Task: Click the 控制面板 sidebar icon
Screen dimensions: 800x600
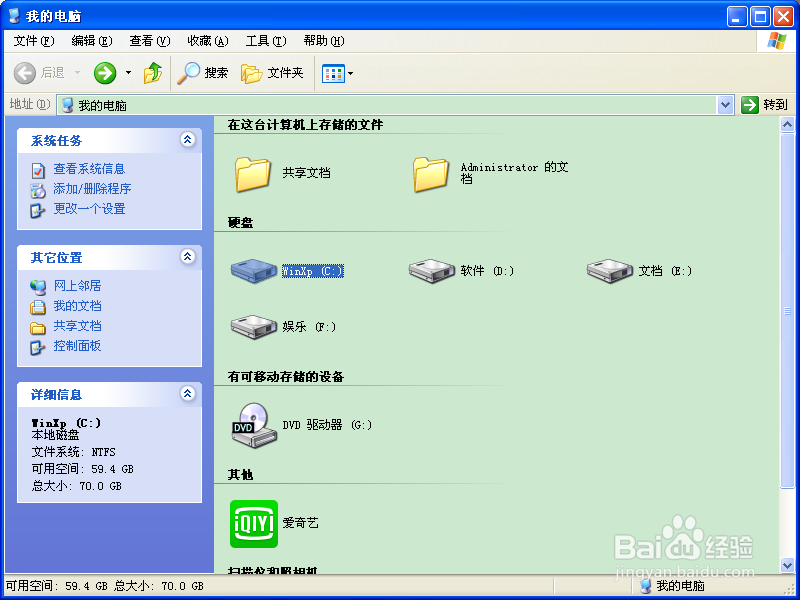Action: pyautogui.click(x=38, y=347)
